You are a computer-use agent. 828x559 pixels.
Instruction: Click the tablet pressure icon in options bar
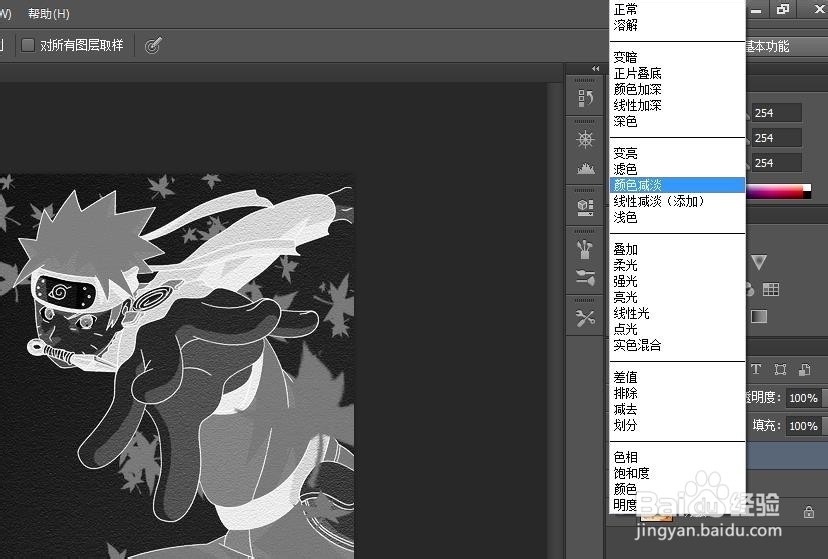(x=153, y=45)
